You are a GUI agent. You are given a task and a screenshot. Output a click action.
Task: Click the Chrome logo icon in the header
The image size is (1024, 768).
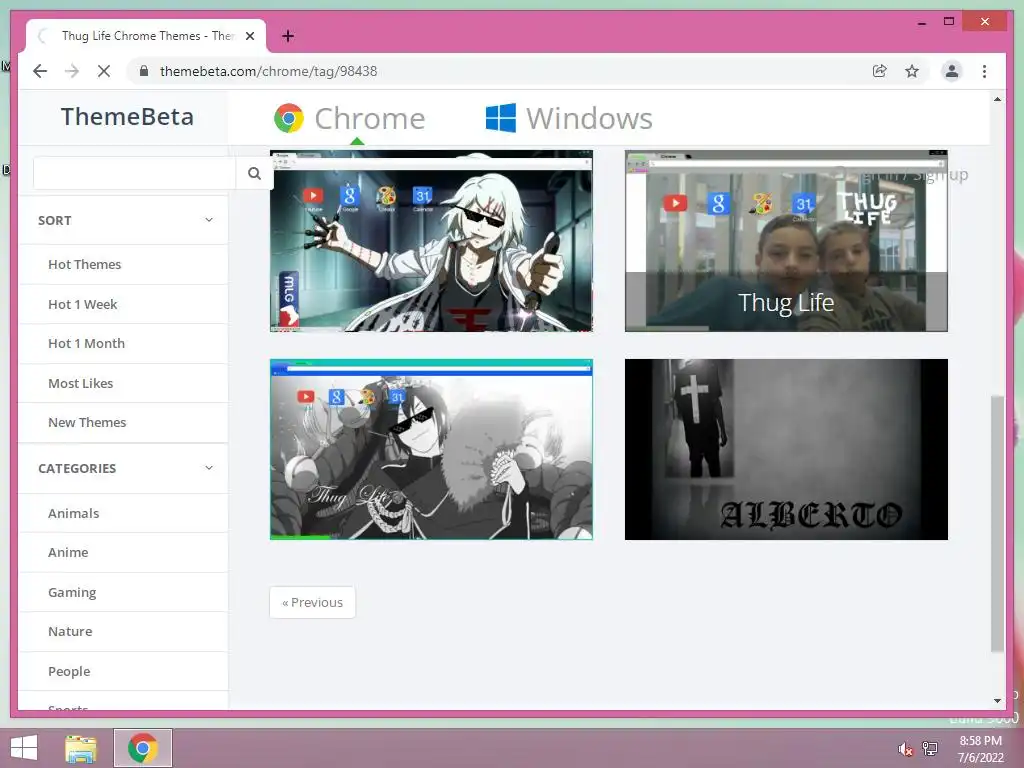pyautogui.click(x=289, y=118)
